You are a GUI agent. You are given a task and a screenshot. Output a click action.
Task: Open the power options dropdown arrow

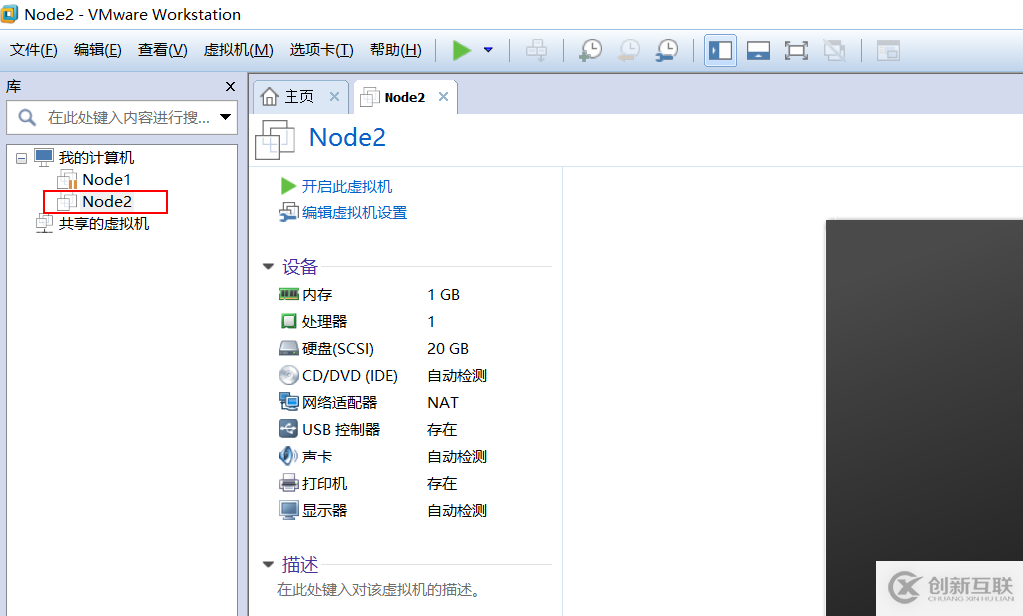488,50
